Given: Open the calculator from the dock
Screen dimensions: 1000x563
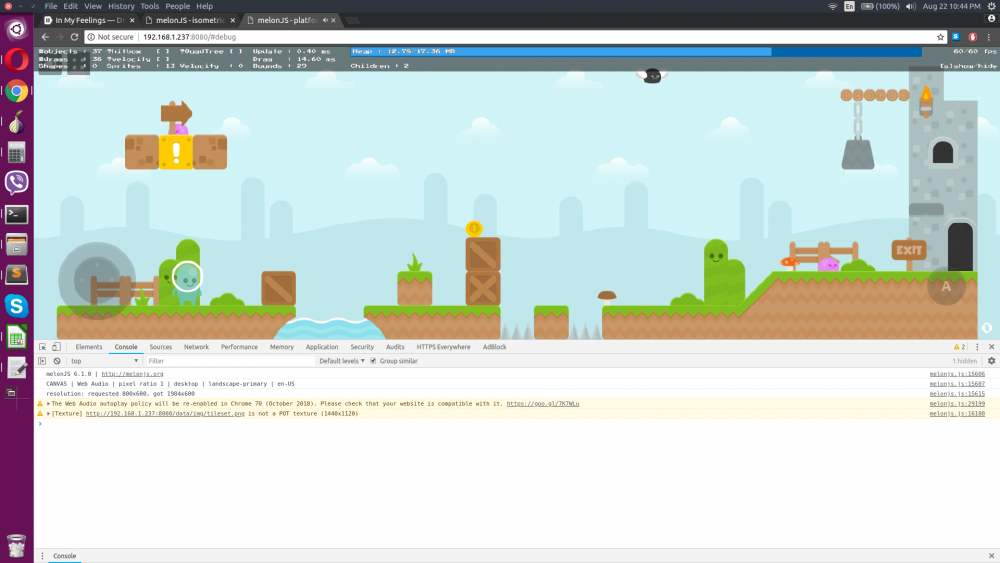Looking at the screenshot, I should coord(17,153).
